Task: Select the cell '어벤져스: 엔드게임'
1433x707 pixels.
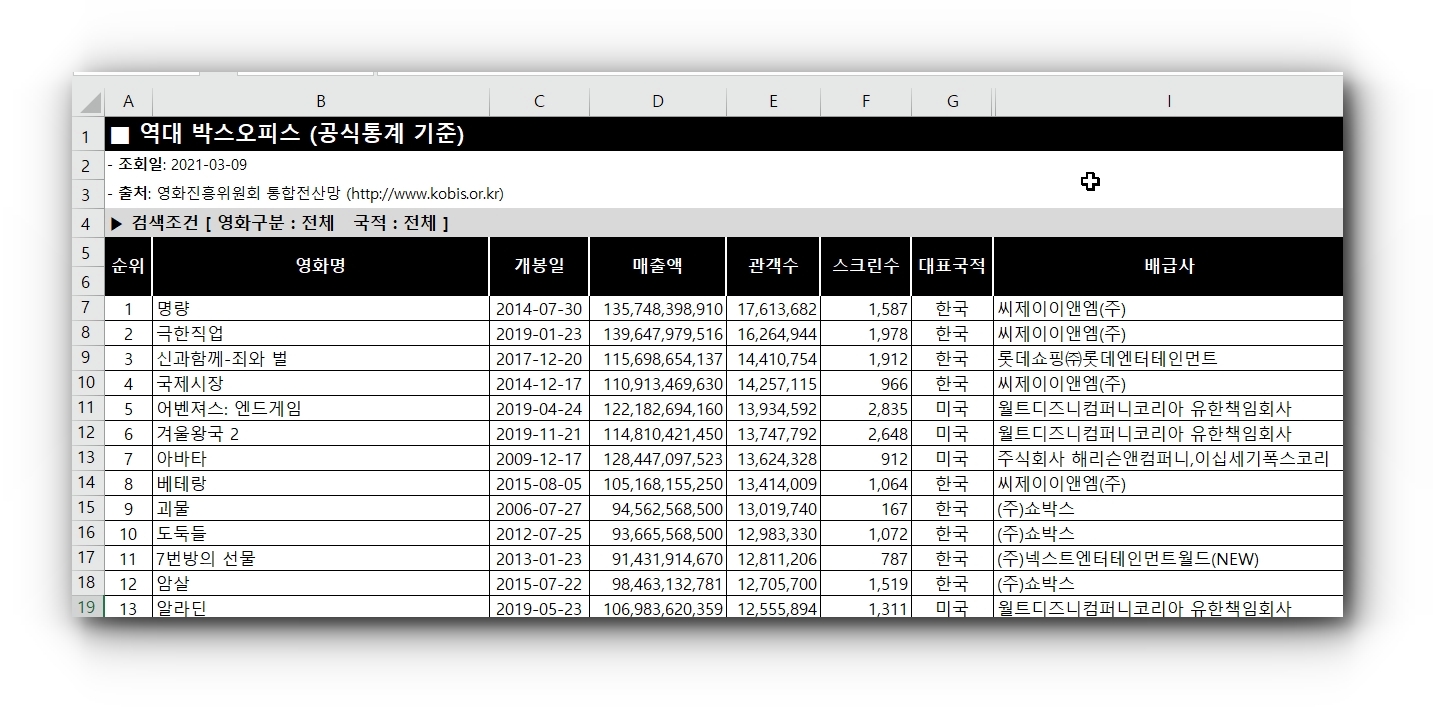Action: [321, 408]
